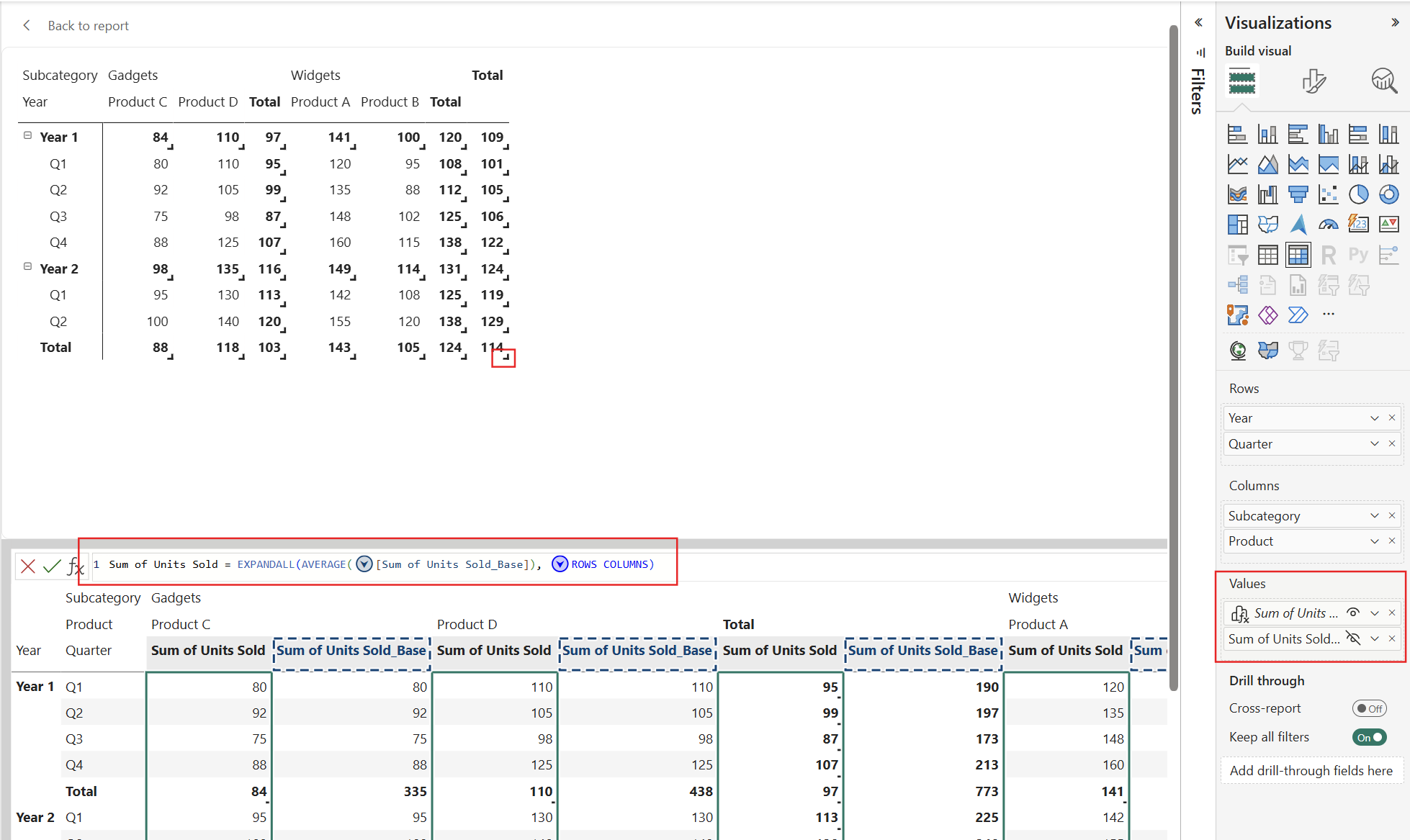Remove Year from Rows

[x=1392, y=417]
